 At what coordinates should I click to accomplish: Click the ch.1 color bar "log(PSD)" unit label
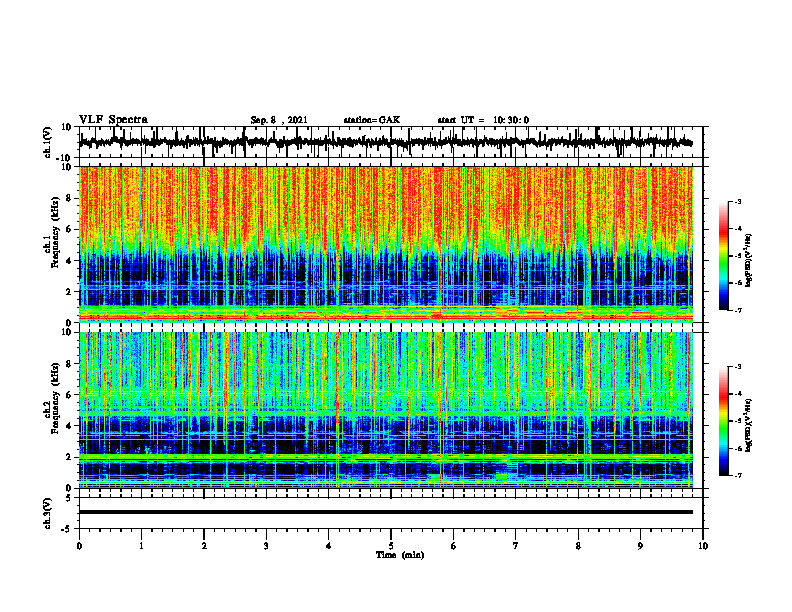(x=749, y=260)
